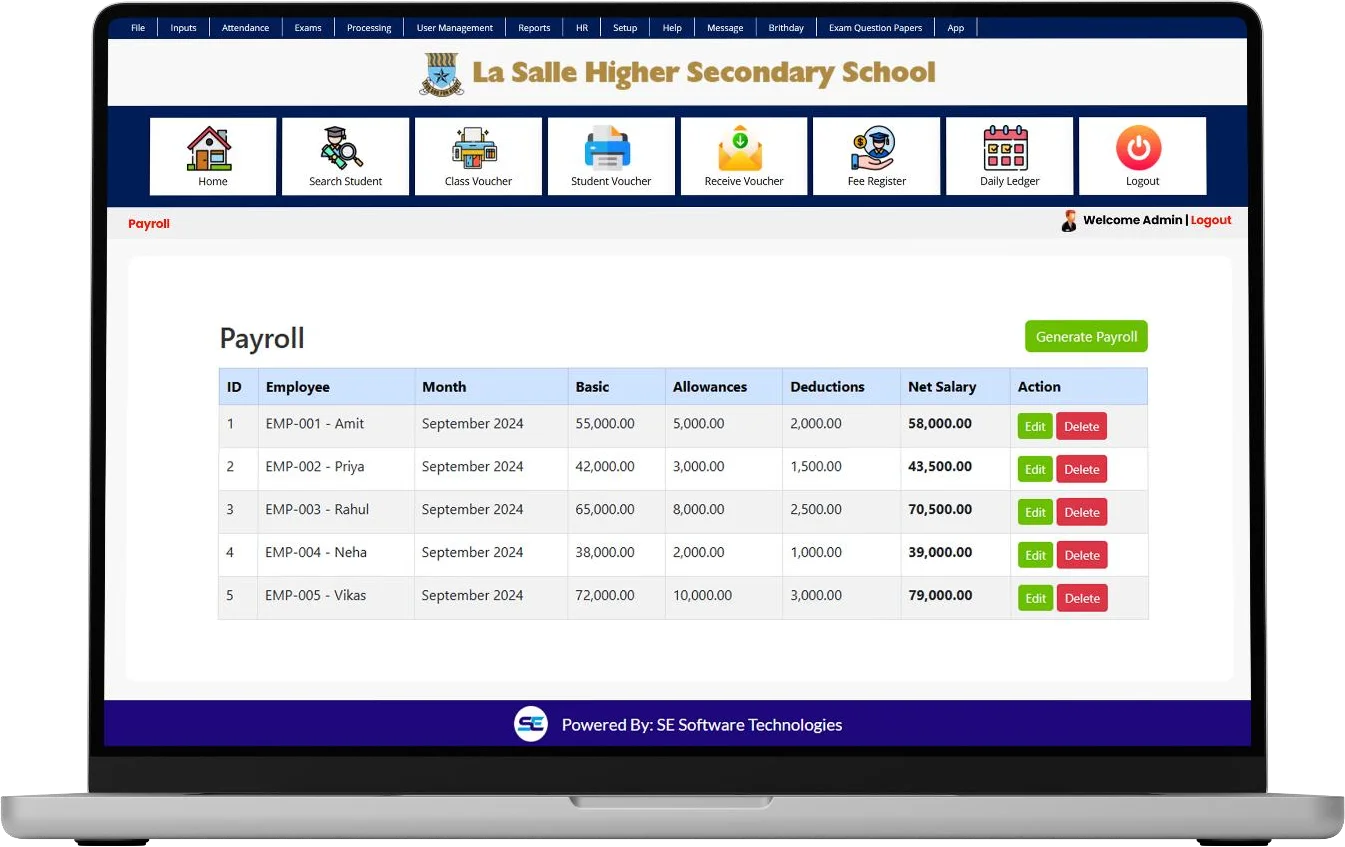Expand the HR menu
The height and width of the screenshot is (847, 1345).
tap(581, 28)
